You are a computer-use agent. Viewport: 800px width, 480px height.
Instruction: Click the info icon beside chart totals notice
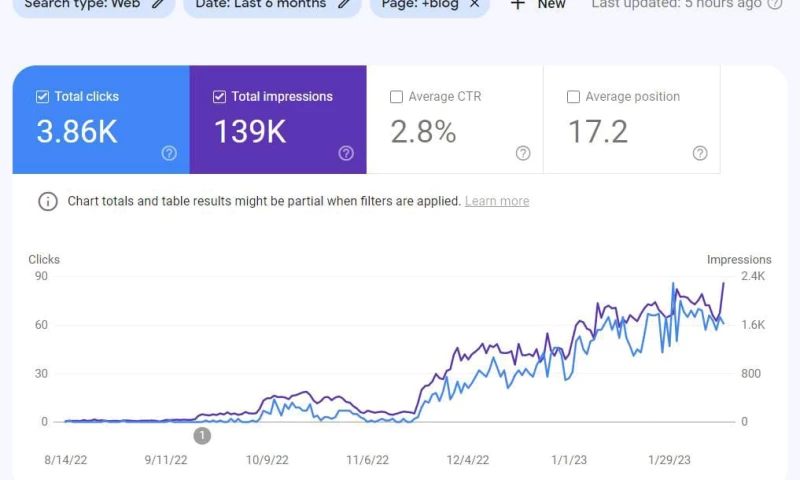(48, 201)
